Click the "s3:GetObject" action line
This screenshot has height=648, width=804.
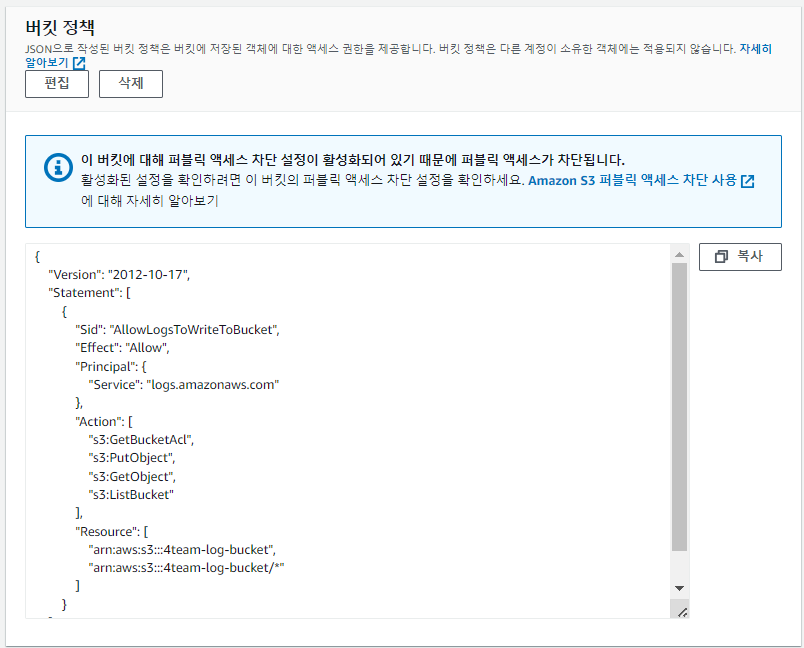coord(132,477)
